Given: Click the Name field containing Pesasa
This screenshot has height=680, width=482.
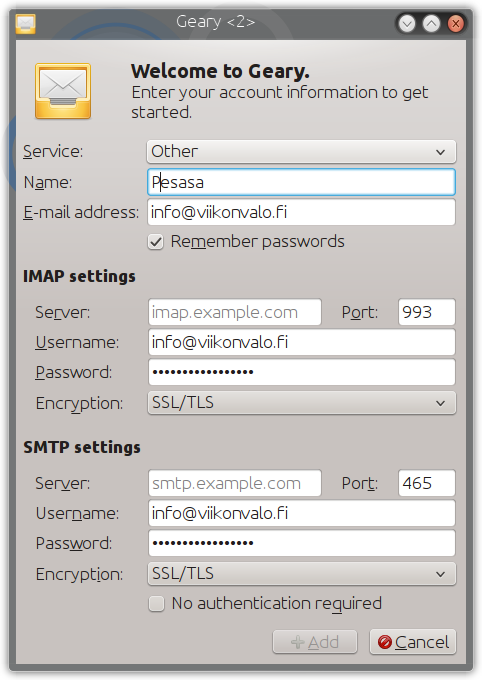Looking at the screenshot, I should (302, 182).
